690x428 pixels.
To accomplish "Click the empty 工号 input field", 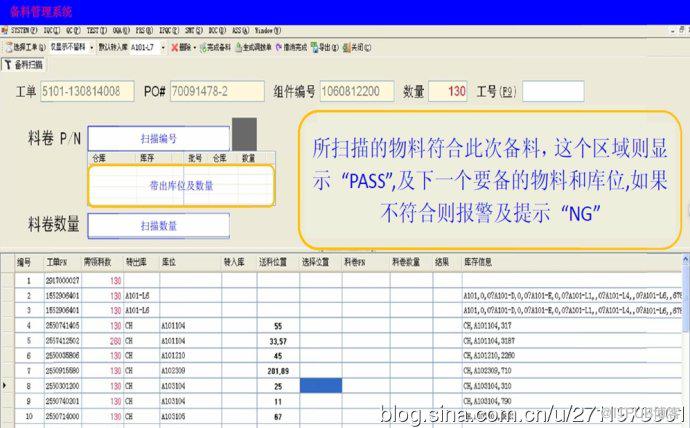I will pyautogui.click(x=553, y=91).
